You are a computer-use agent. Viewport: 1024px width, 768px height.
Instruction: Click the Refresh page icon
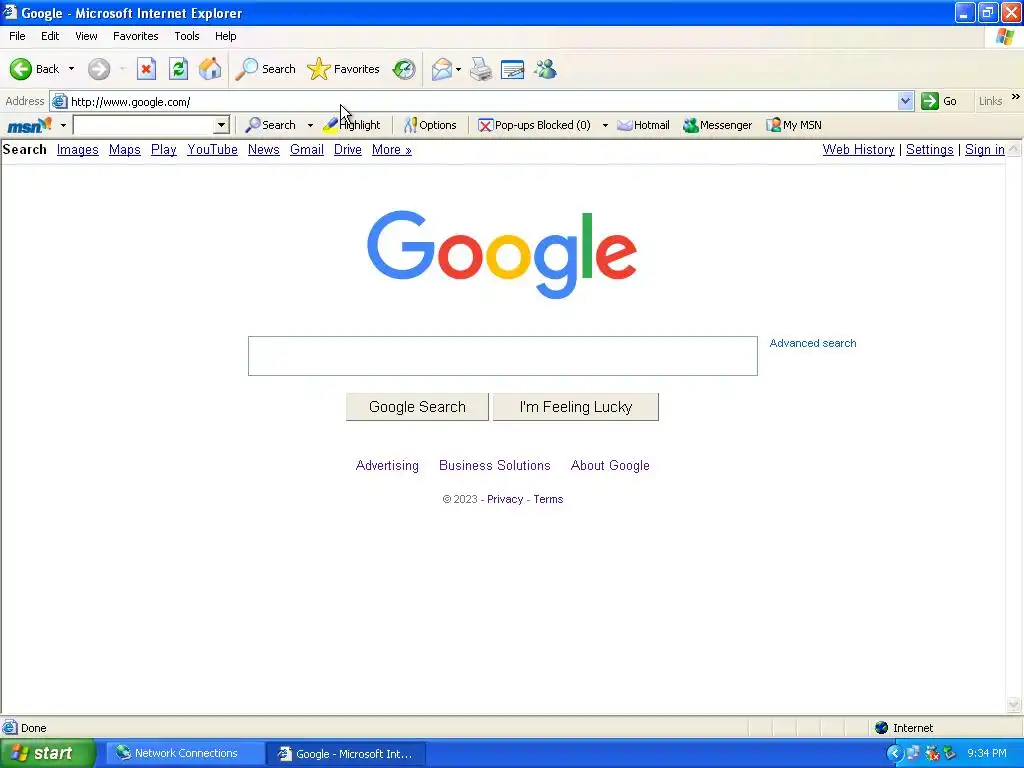click(178, 69)
